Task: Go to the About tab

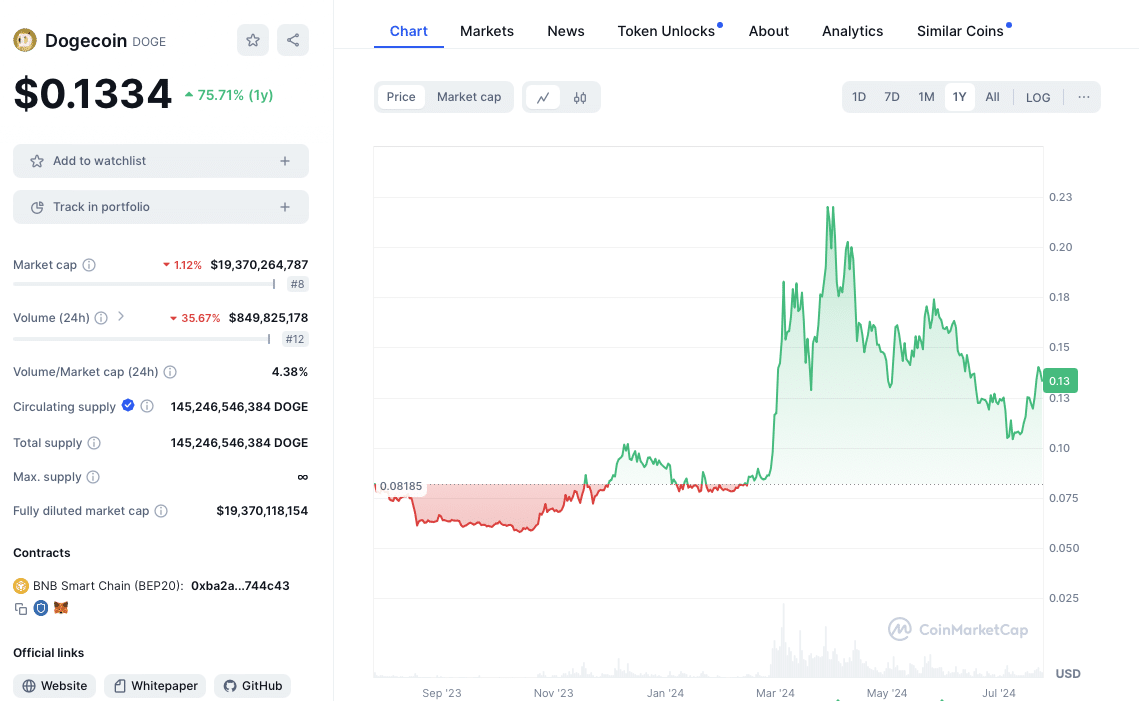Action: (x=769, y=31)
